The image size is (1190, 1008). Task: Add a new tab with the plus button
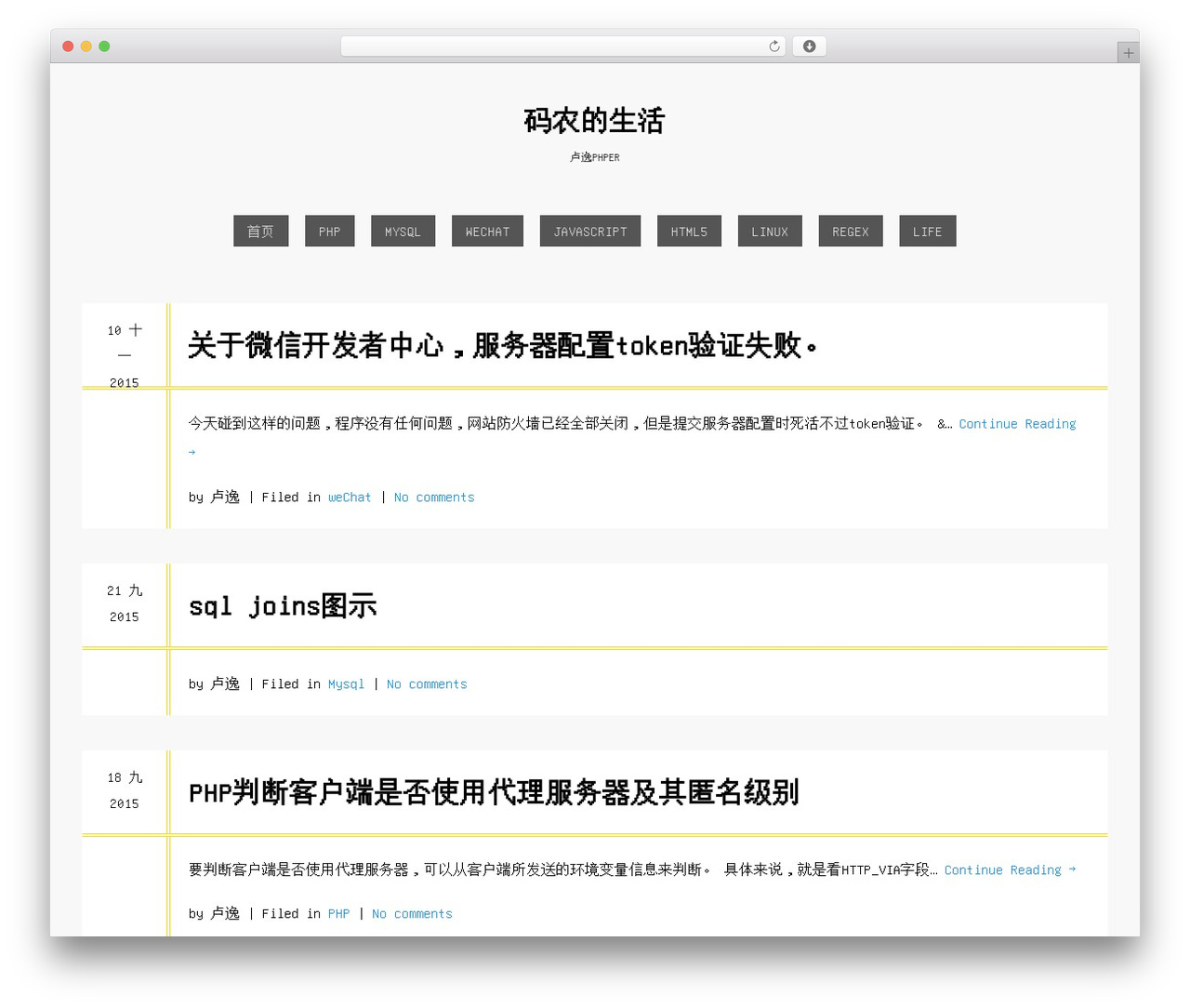pos(1128,53)
